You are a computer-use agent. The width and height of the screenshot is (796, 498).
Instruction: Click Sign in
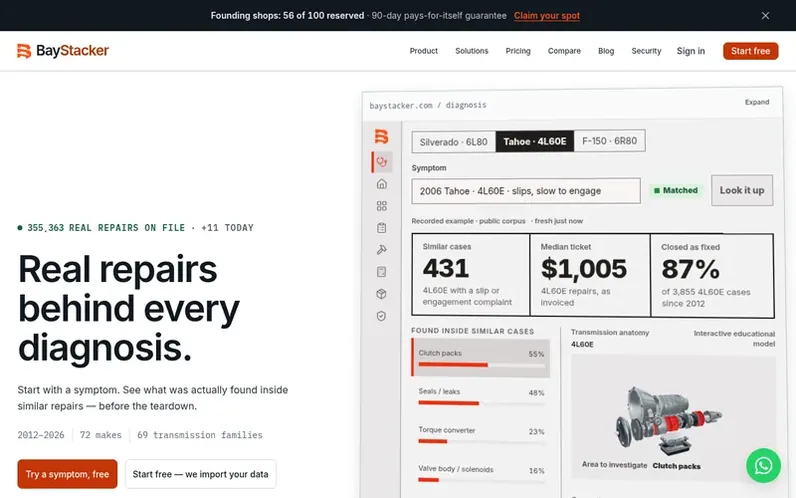(x=690, y=51)
